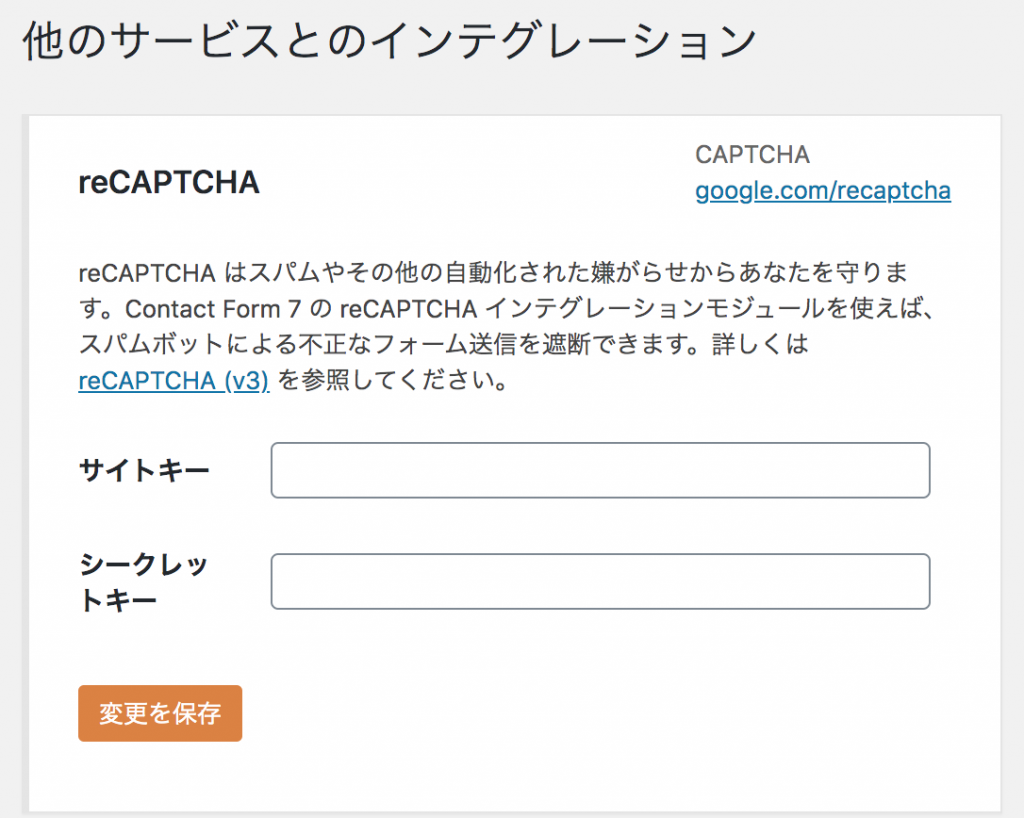The image size is (1024, 818).
Task: Click the gray CAPTCHA category label
Action: click(x=752, y=155)
